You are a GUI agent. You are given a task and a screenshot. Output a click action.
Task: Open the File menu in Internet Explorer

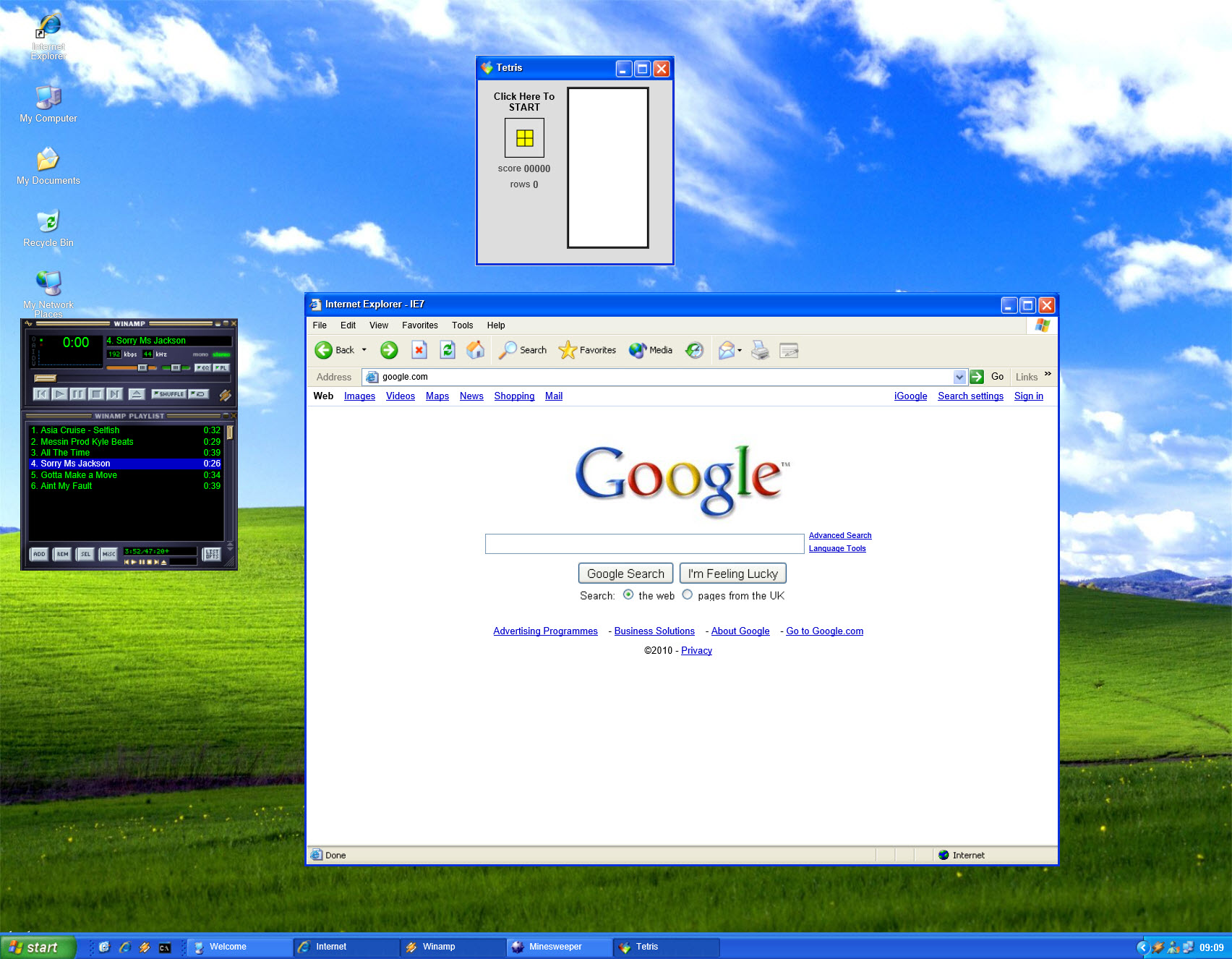coord(320,325)
